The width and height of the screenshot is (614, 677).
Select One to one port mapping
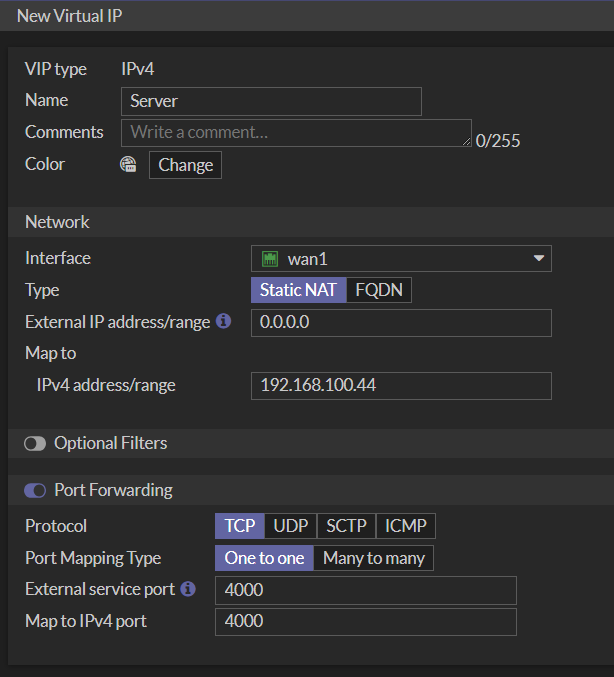(264, 558)
